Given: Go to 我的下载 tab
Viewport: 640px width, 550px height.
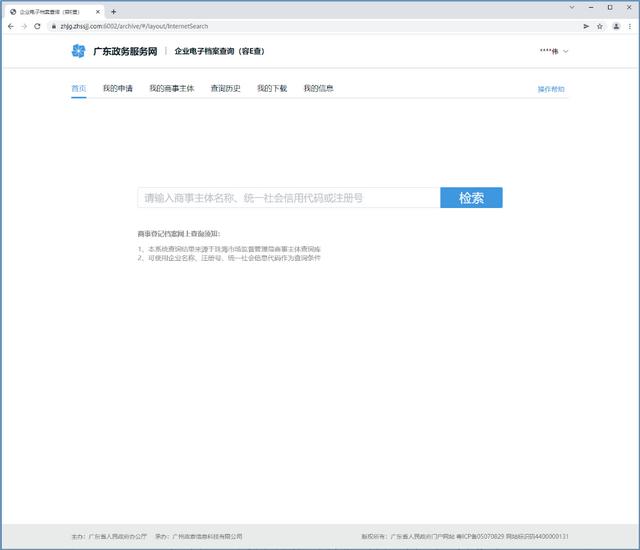Looking at the screenshot, I should [272, 88].
